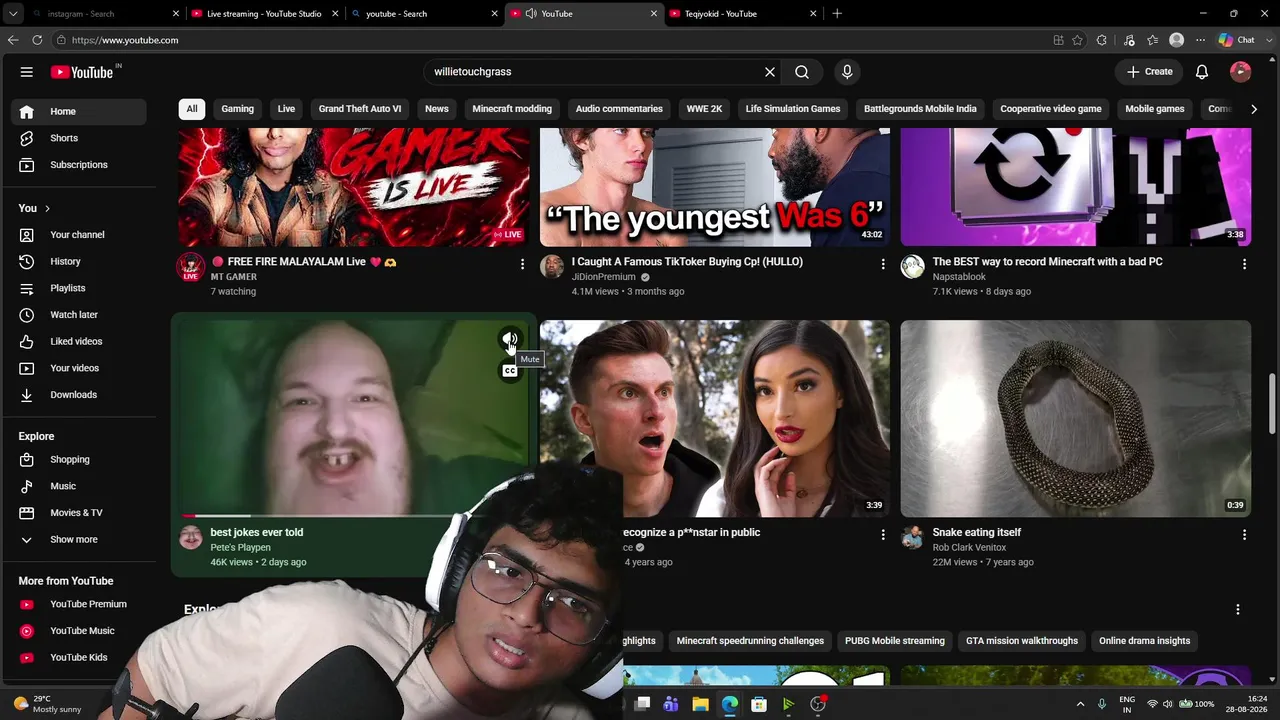
Task: Open Rob Clark Venitox channel avatar
Action: pyautogui.click(x=913, y=538)
